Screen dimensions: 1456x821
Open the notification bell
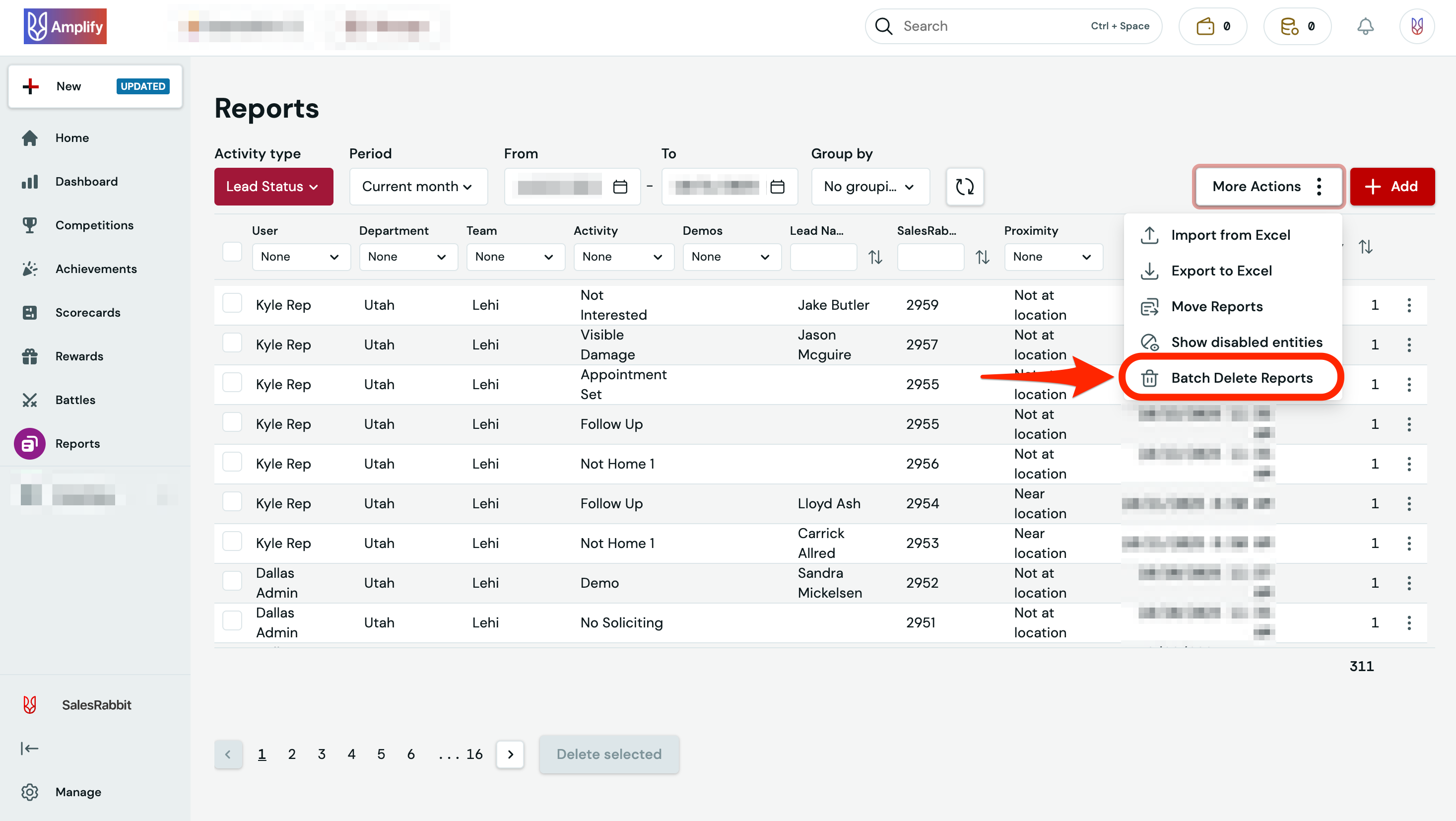[1366, 26]
